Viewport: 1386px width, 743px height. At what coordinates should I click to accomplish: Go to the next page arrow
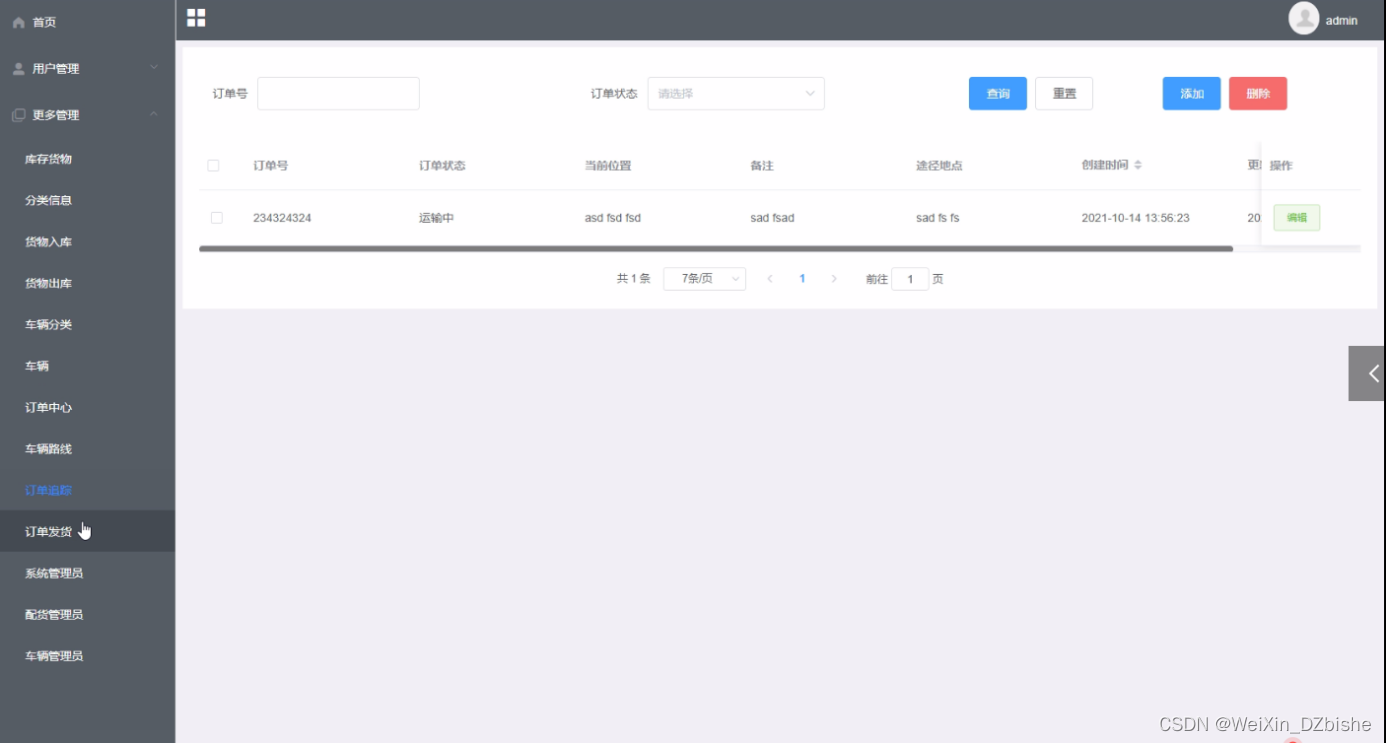[834, 279]
